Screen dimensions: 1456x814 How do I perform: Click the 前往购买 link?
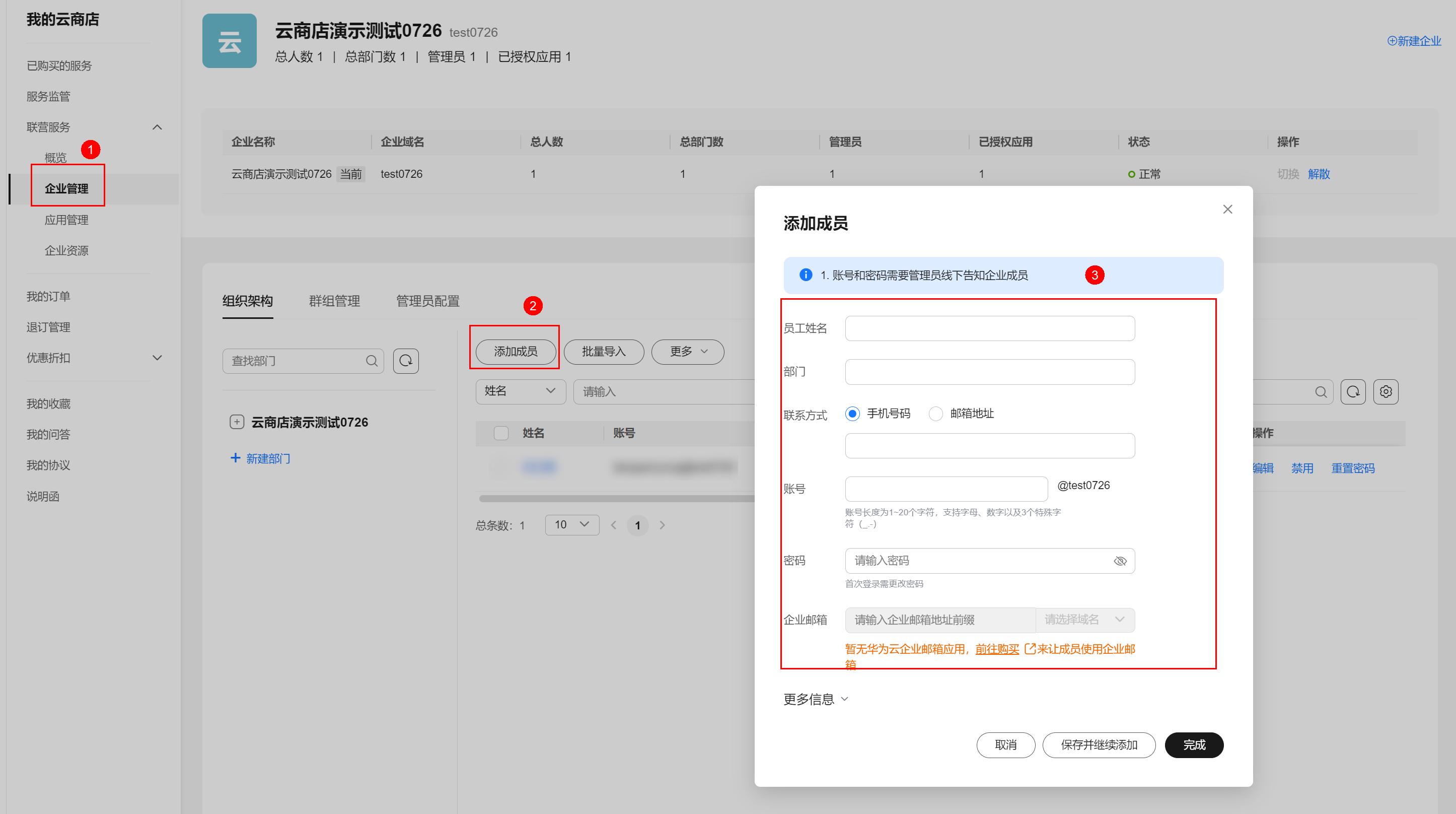click(x=997, y=649)
